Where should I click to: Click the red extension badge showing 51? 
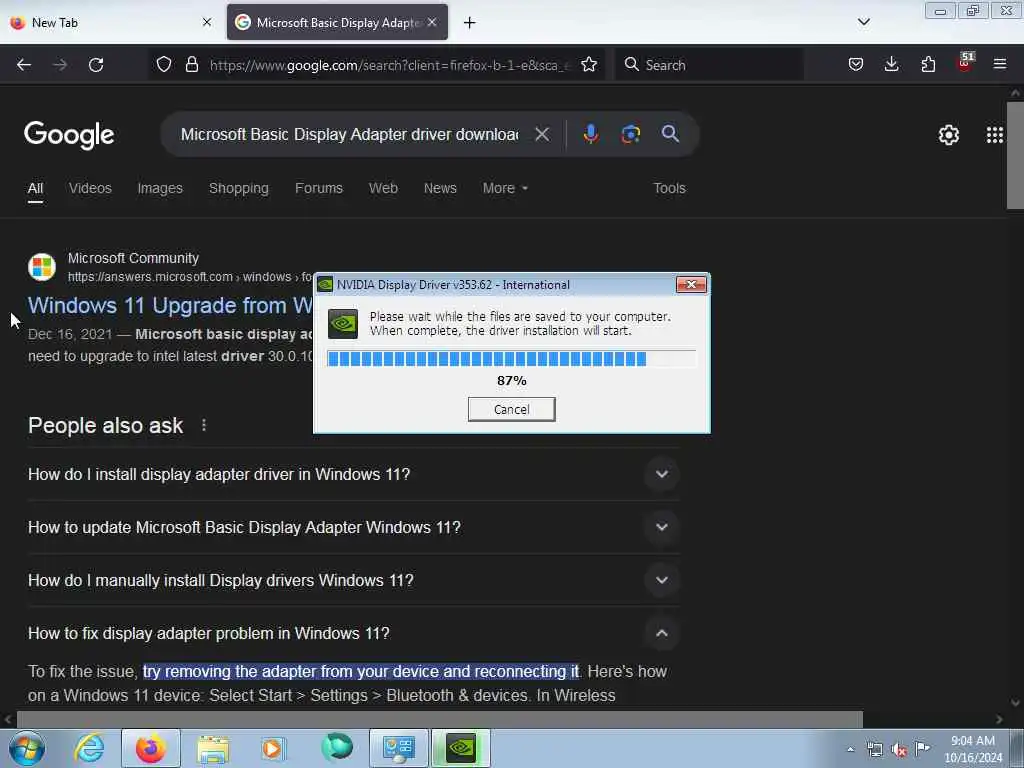tap(965, 63)
